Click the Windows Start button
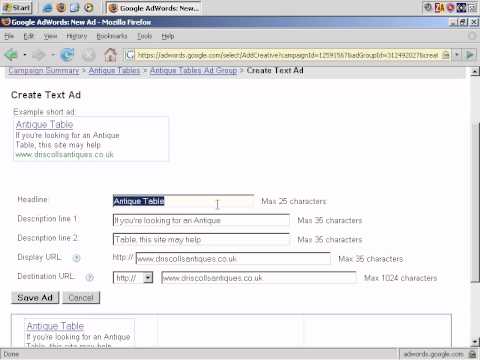 tap(17, 7)
